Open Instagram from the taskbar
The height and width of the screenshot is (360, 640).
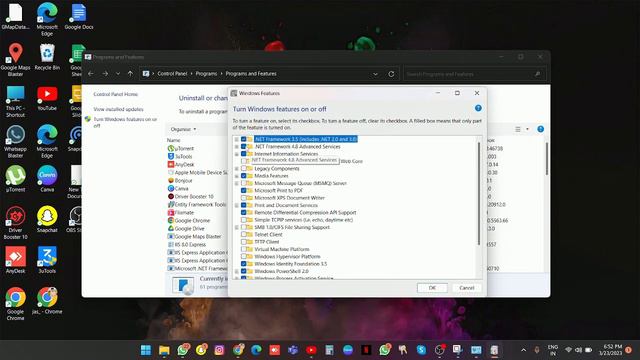pyautogui.click(x=219, y=350)
